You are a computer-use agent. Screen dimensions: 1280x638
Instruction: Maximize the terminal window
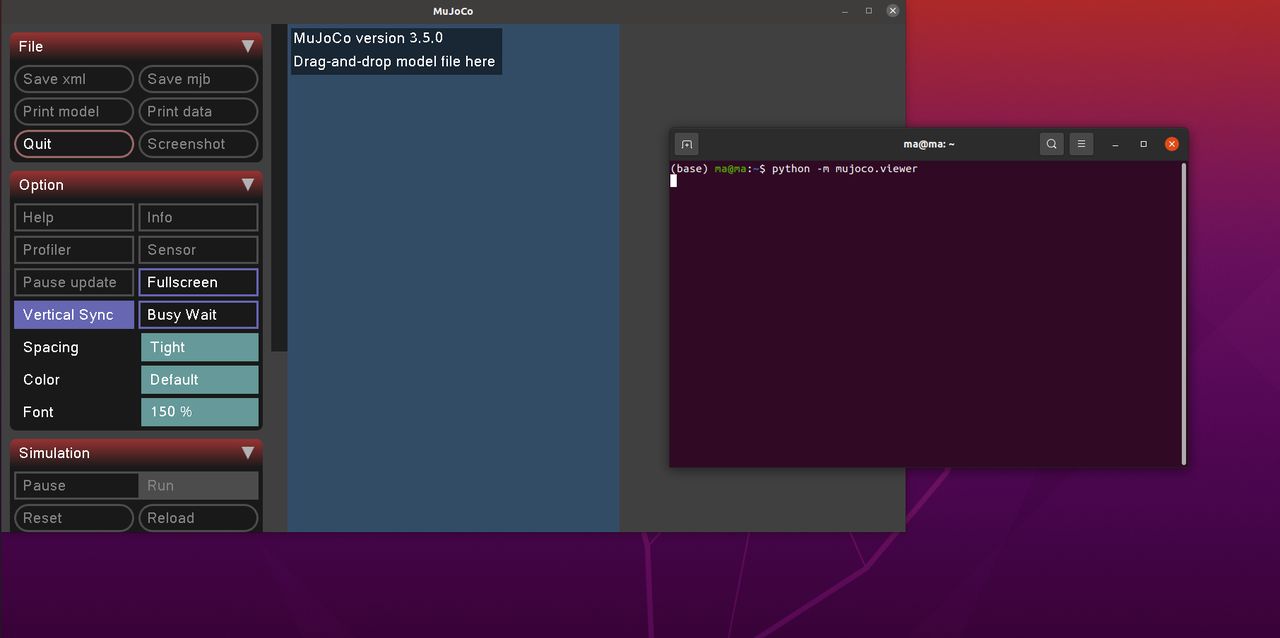[1143, 144]
